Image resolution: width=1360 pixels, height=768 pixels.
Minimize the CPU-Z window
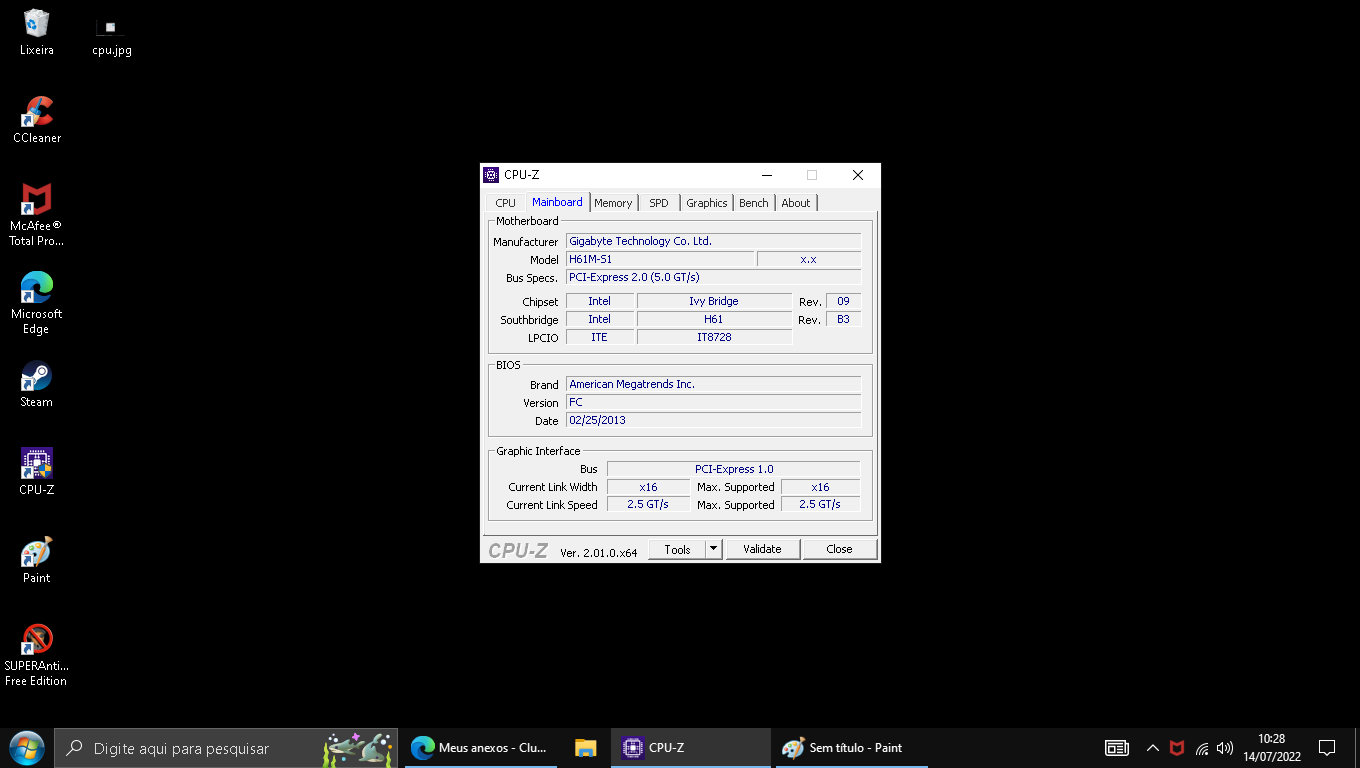pos(766,175)
